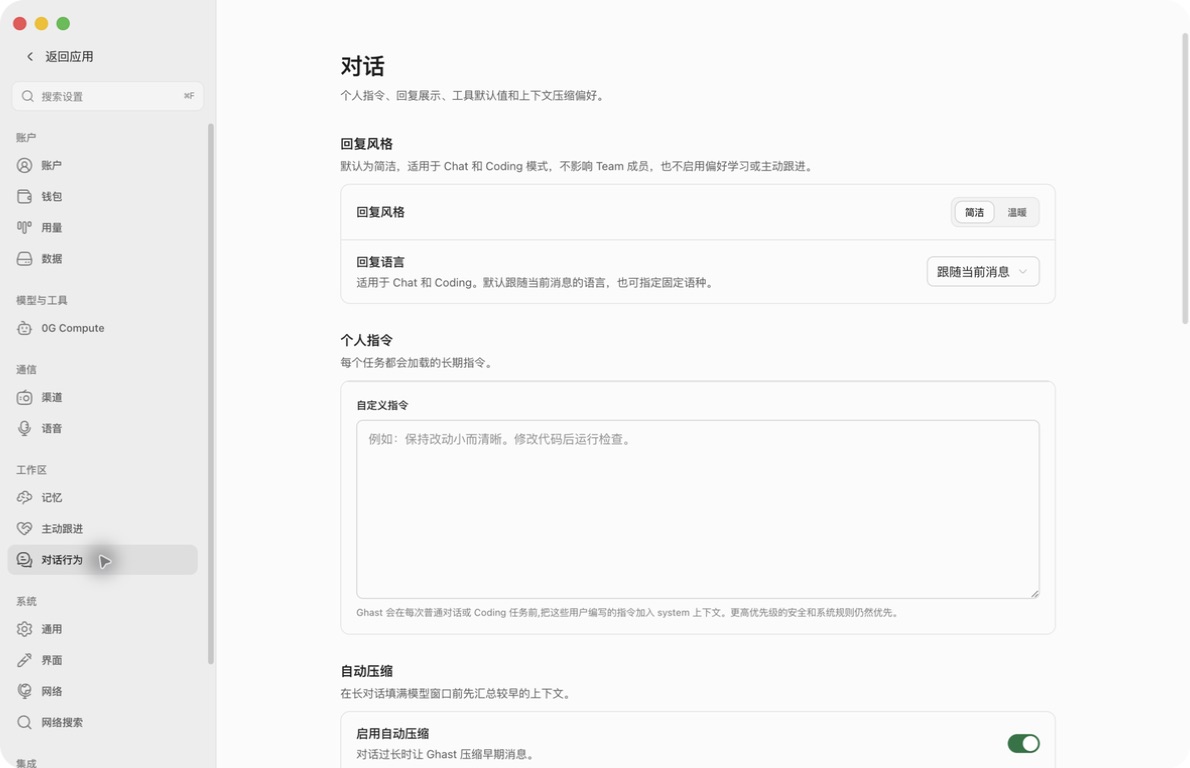Click the 记忆 brain icon
Screen dimensions: 1190x768
(x=24, y=498)
